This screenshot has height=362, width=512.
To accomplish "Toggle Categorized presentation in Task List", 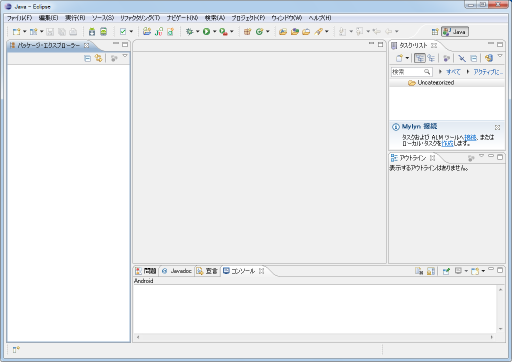I will (x=419, y=58).
